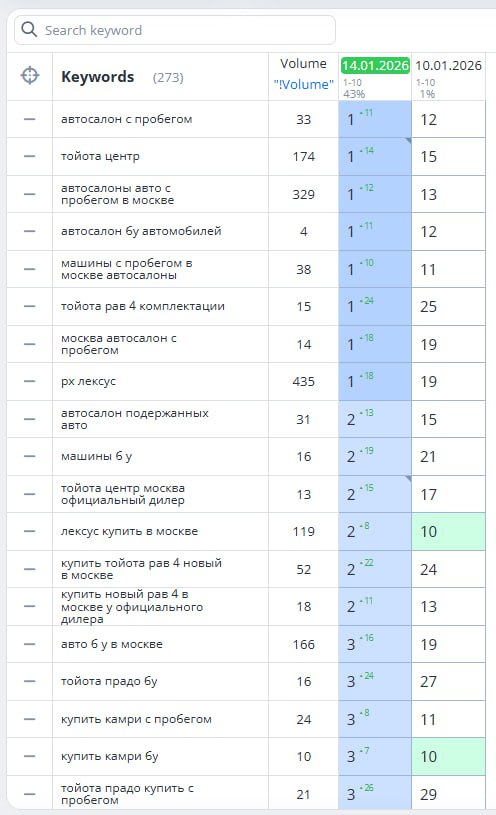Click position 1 cell for тойота рав 4 комплектации
This screenshot has width=496, height=815.
click(375, 306)
